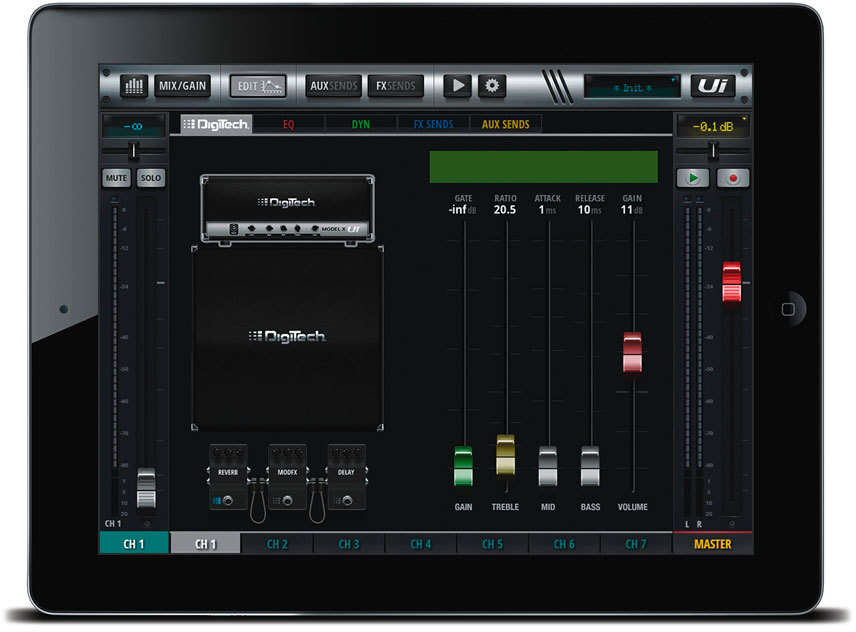Select the ModFX pedal
Image resolution: width=856 pixels, height=632 pixels.
(x=287, y=478)
